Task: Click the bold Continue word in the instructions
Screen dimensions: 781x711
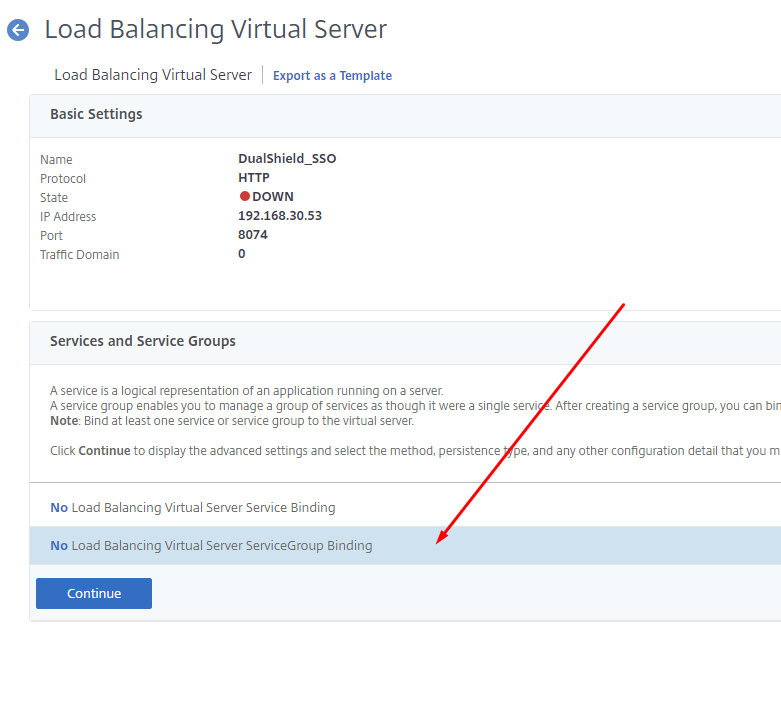Action: (x=104, y=451)
